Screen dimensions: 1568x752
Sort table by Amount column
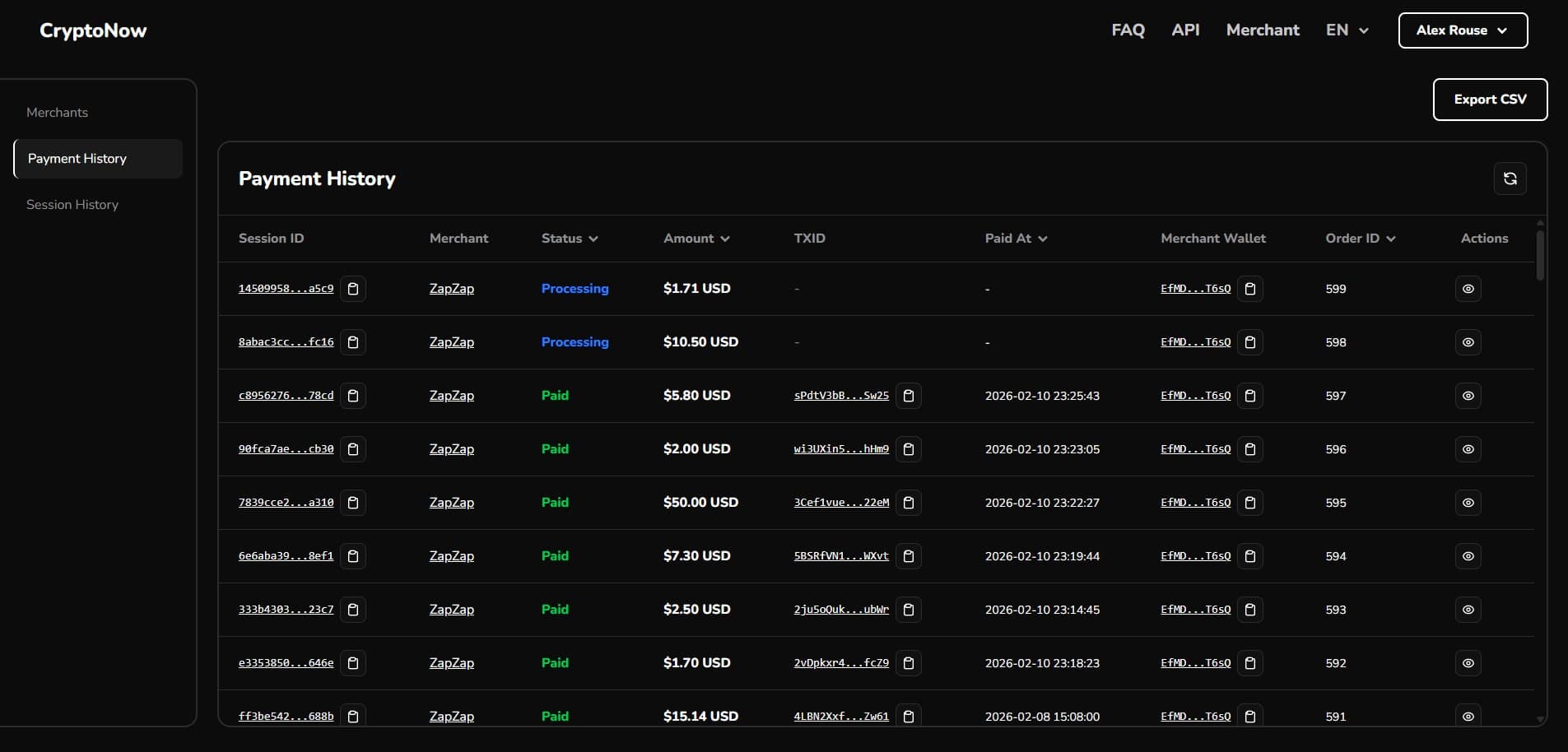tap(696, 239)
